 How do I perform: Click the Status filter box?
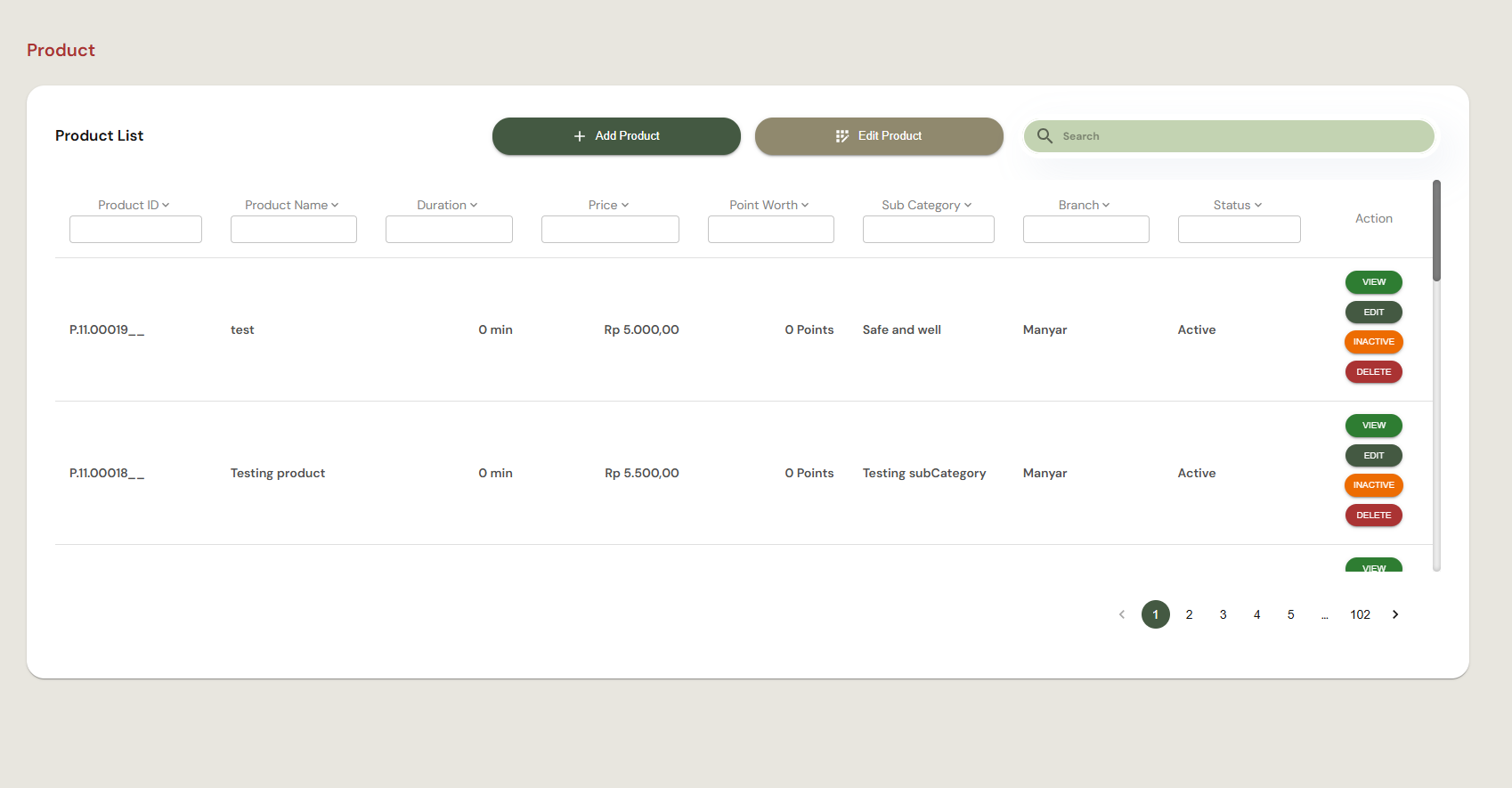pyautogui.click(x=1240, y=229)
